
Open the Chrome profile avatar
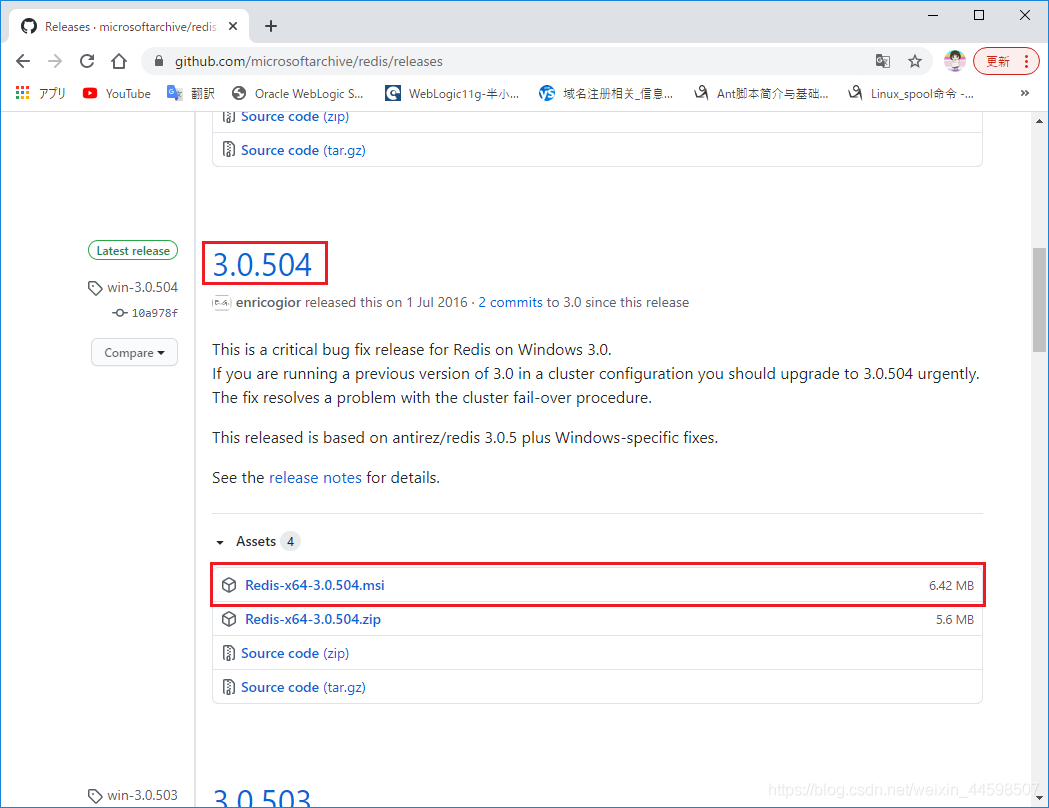coord(955,61)
